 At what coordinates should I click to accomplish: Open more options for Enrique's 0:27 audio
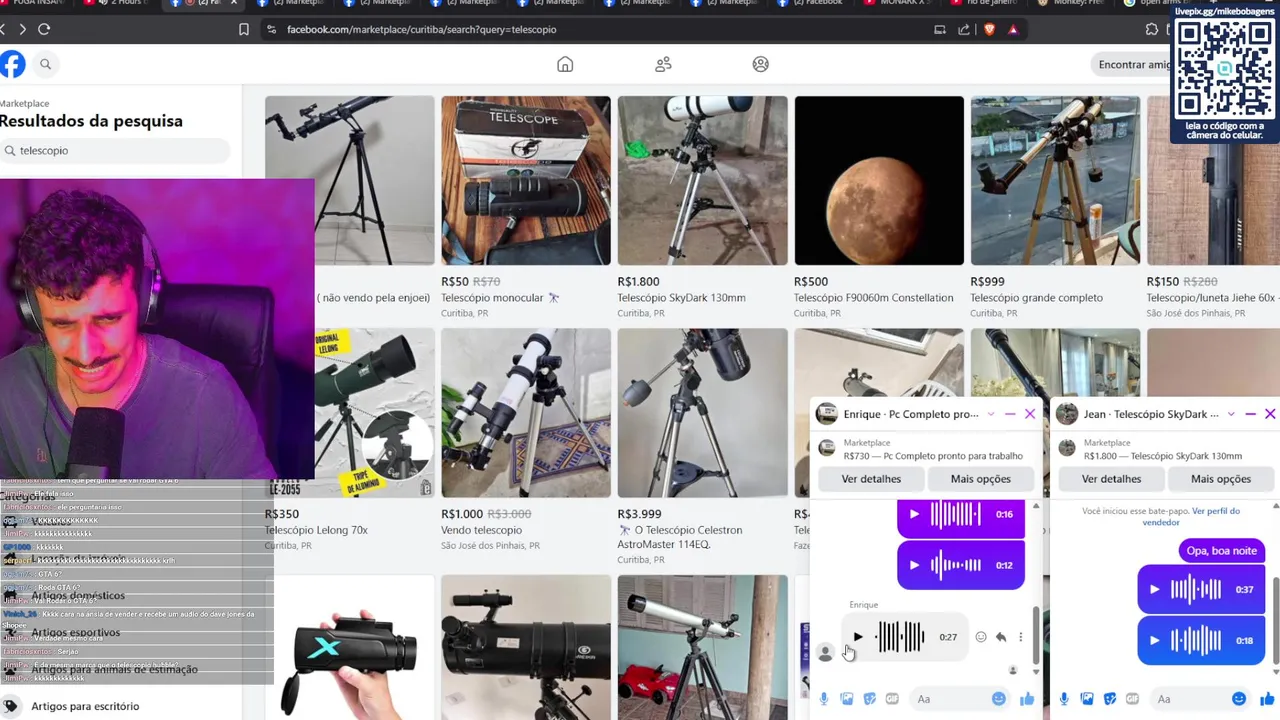click(x=1020, y=637)
